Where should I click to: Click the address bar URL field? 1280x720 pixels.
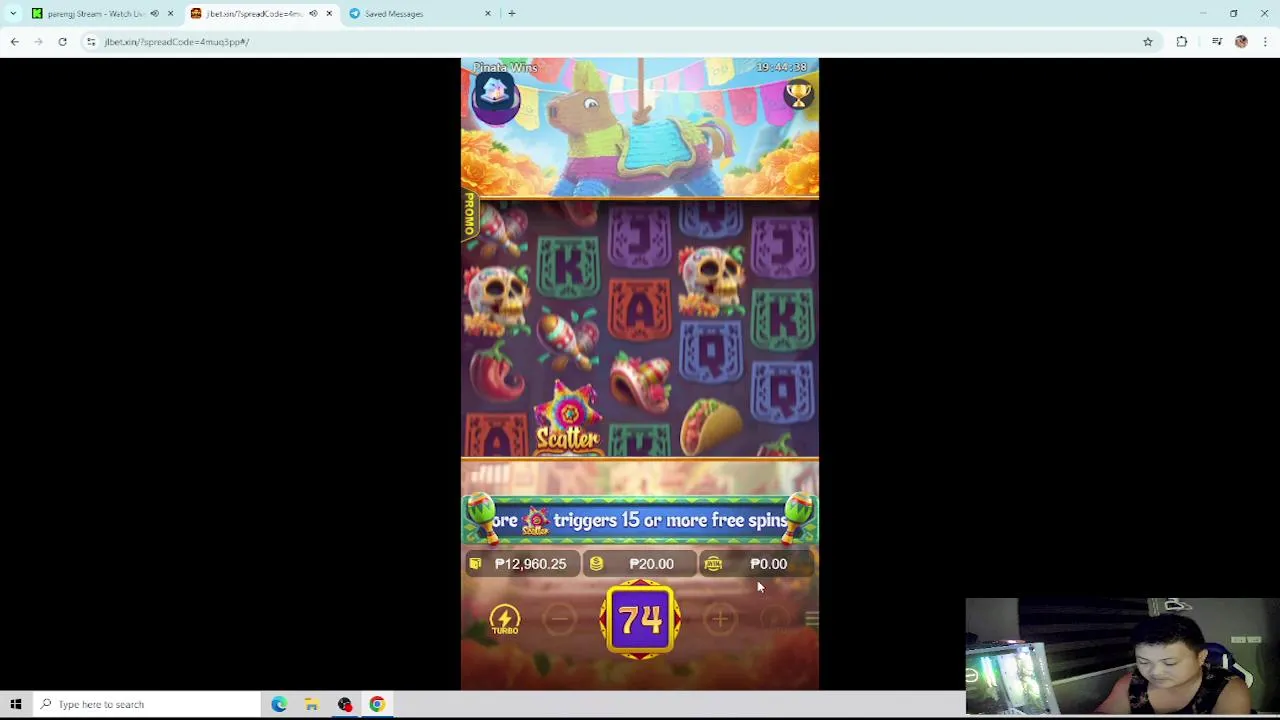point(620,42)
